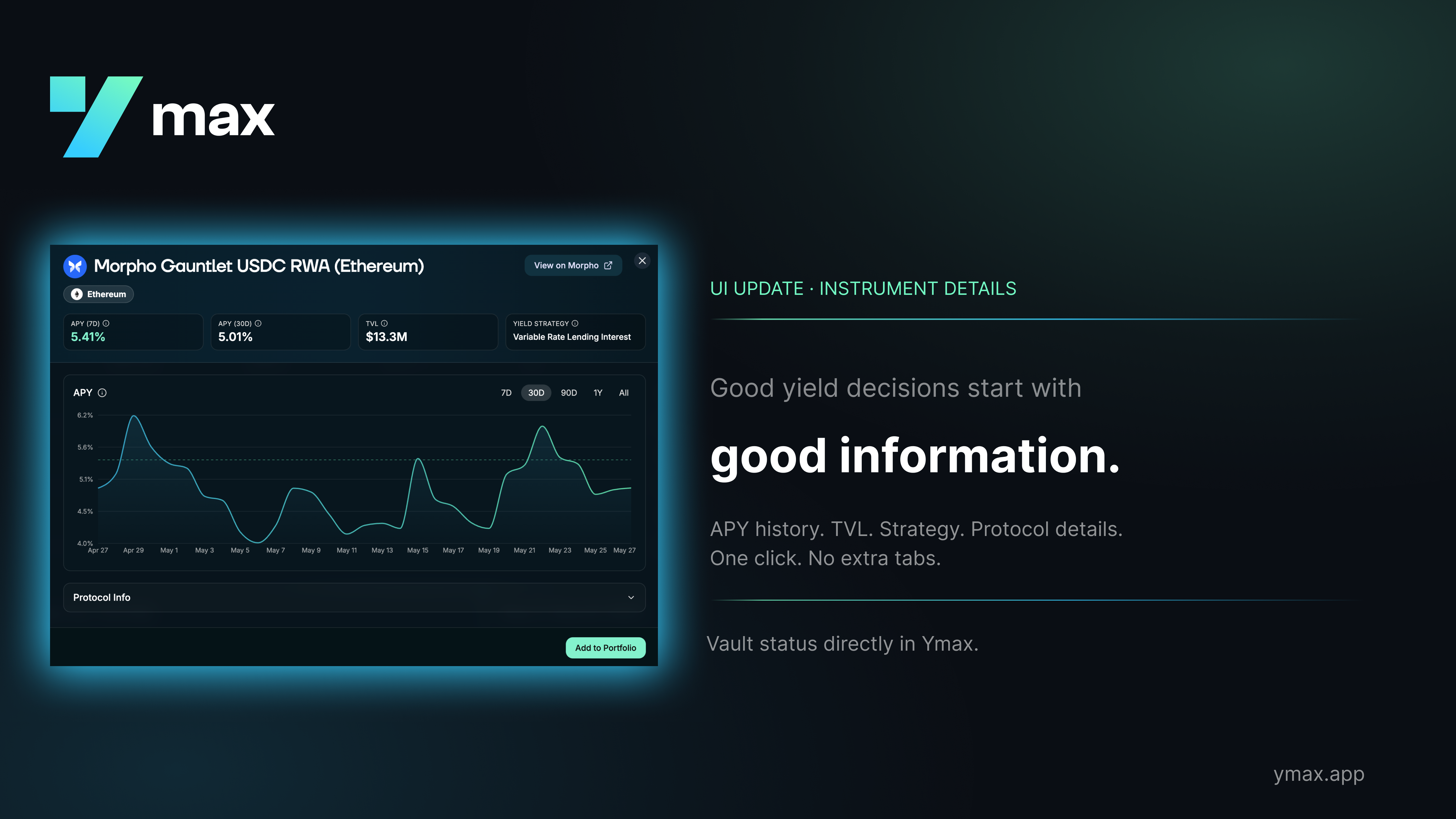The image size is (1456, 819).
Task: Click the Ethereum diamond icon in the chain badge
Action: coord(76,295)
